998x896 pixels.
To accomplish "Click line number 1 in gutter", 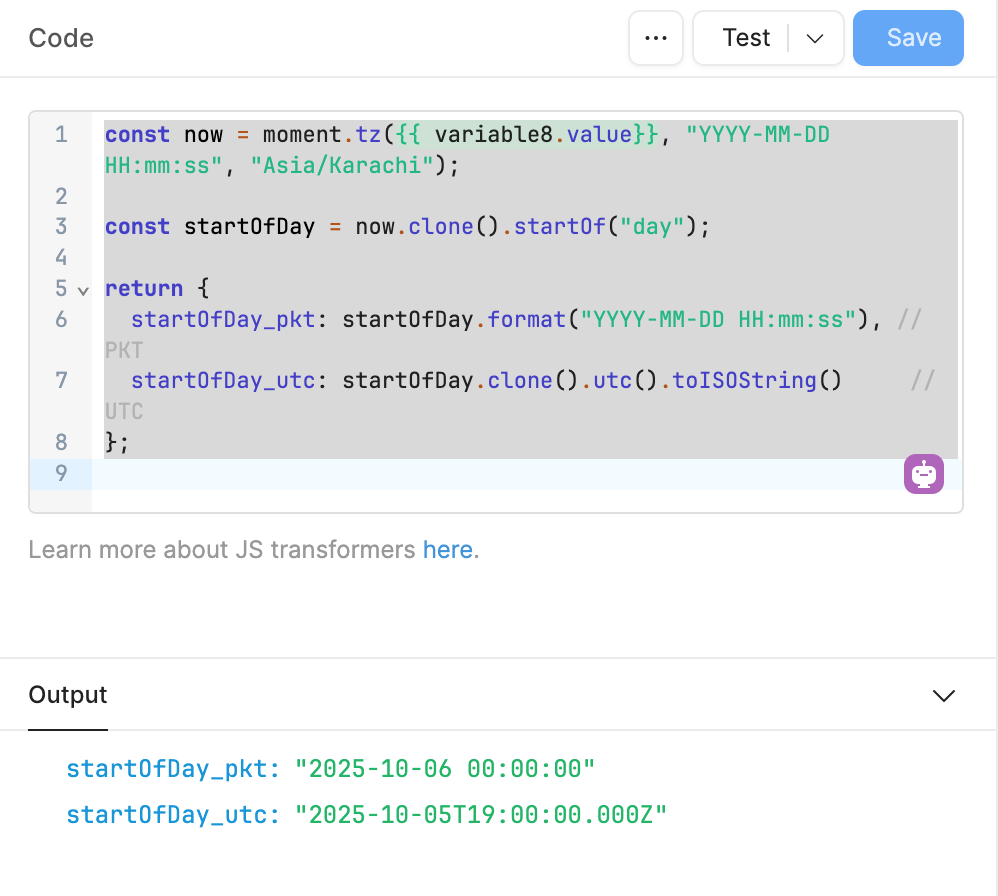I will point(61,134).
